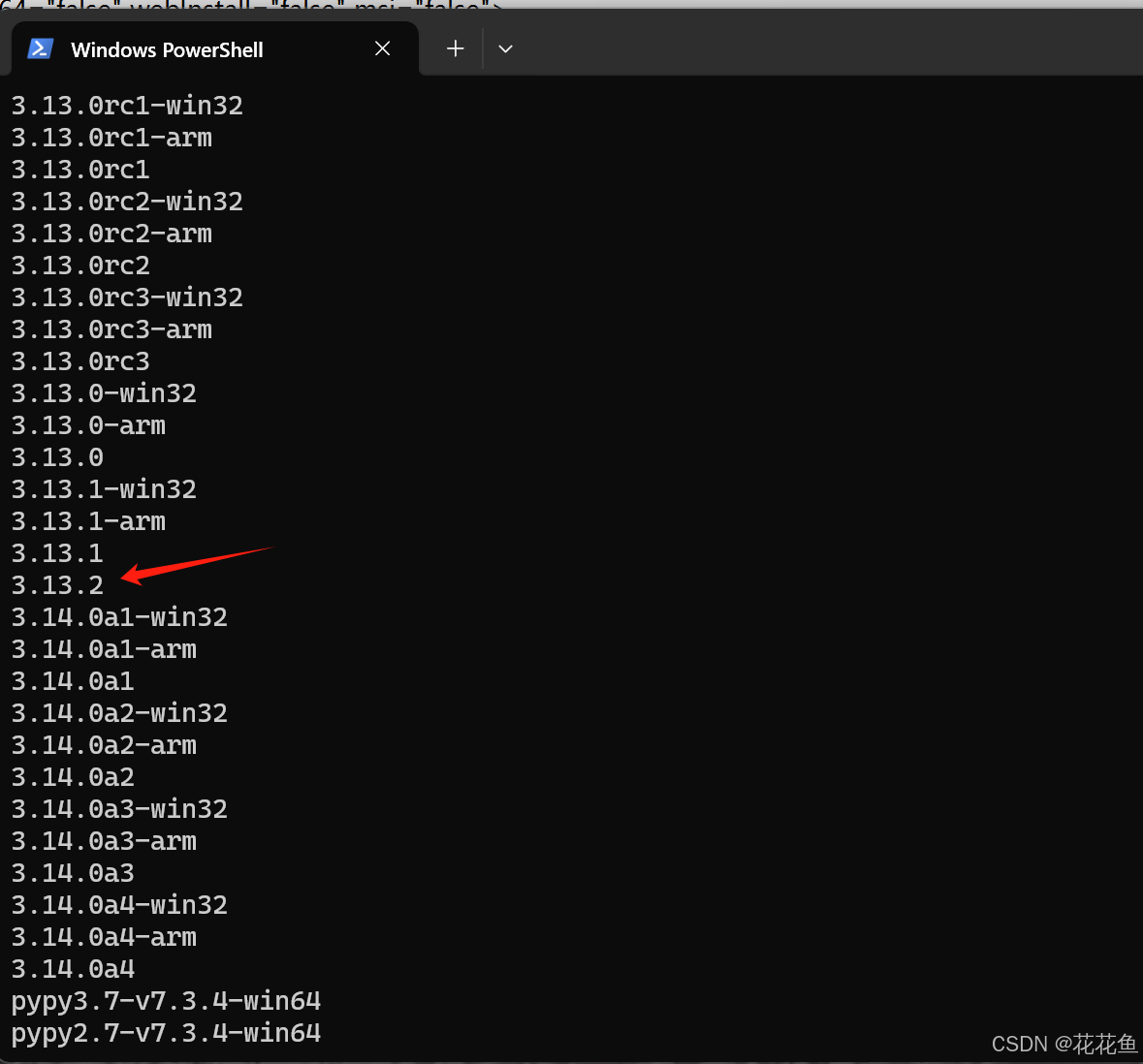The height and width of the screenshot is (1064, 1143).
Task: Click the line 3.13.1-win32
Action: (104, 489)
